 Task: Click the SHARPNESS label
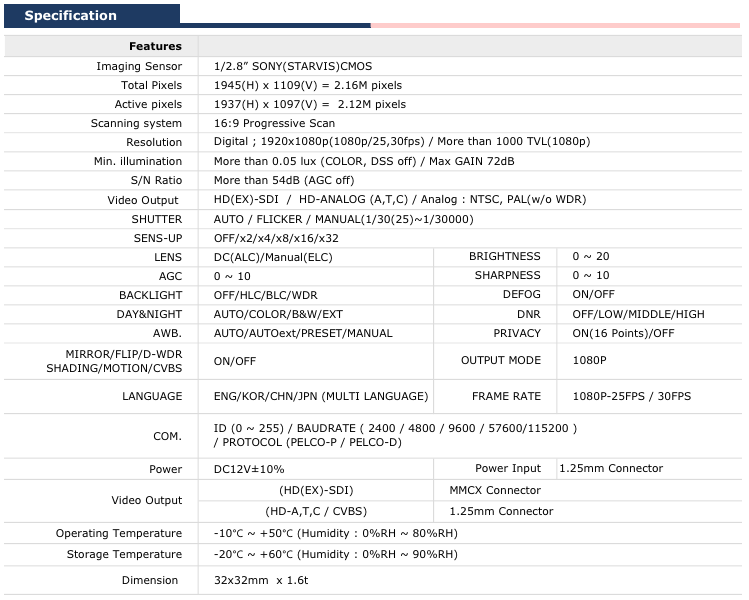tap(507, 276)
